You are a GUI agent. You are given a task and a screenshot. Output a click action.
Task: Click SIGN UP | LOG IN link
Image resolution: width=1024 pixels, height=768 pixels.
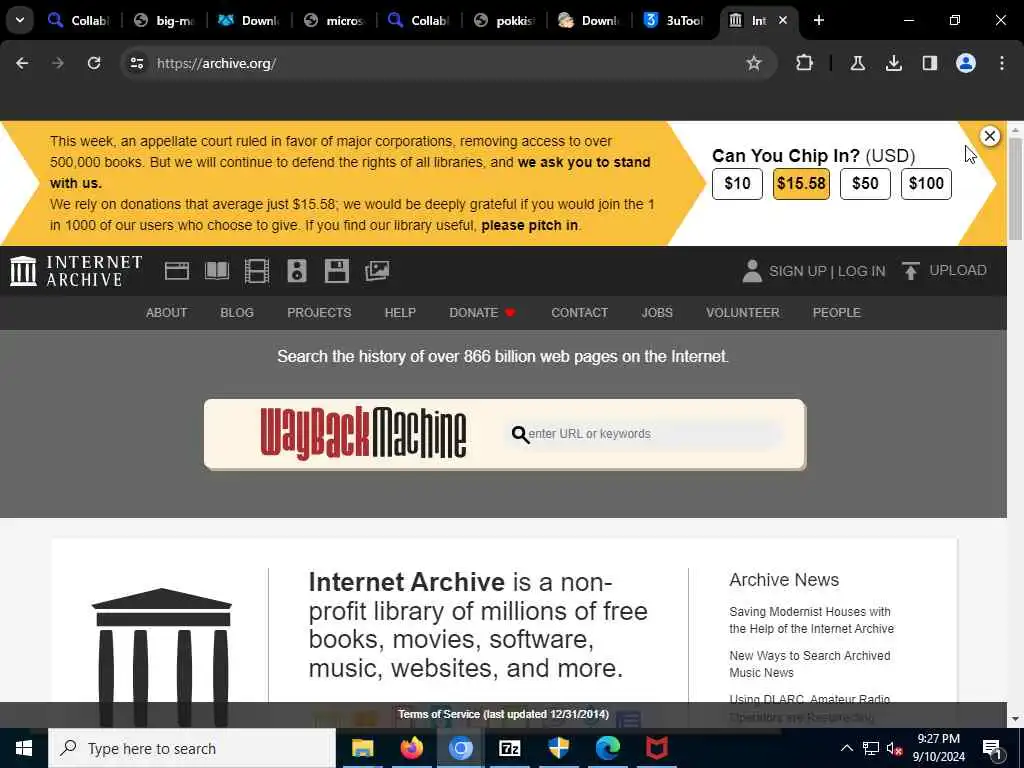point(827,271)
